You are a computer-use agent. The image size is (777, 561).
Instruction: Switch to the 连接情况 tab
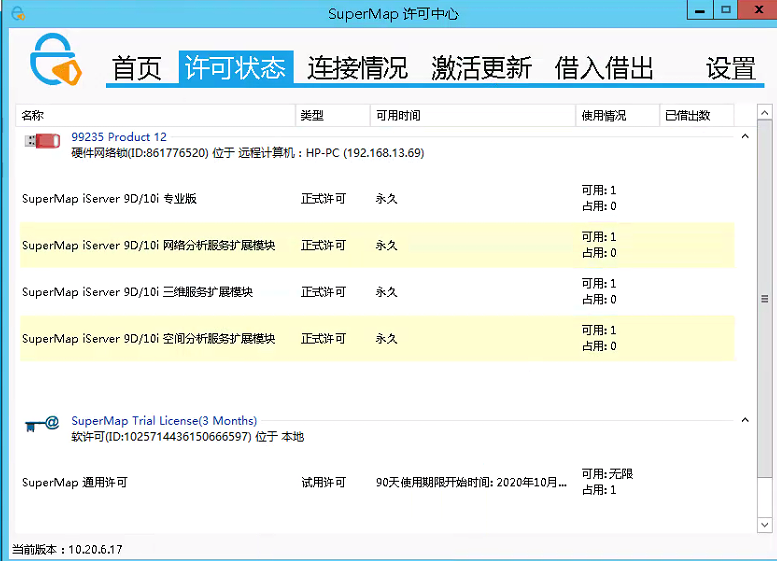357,68
